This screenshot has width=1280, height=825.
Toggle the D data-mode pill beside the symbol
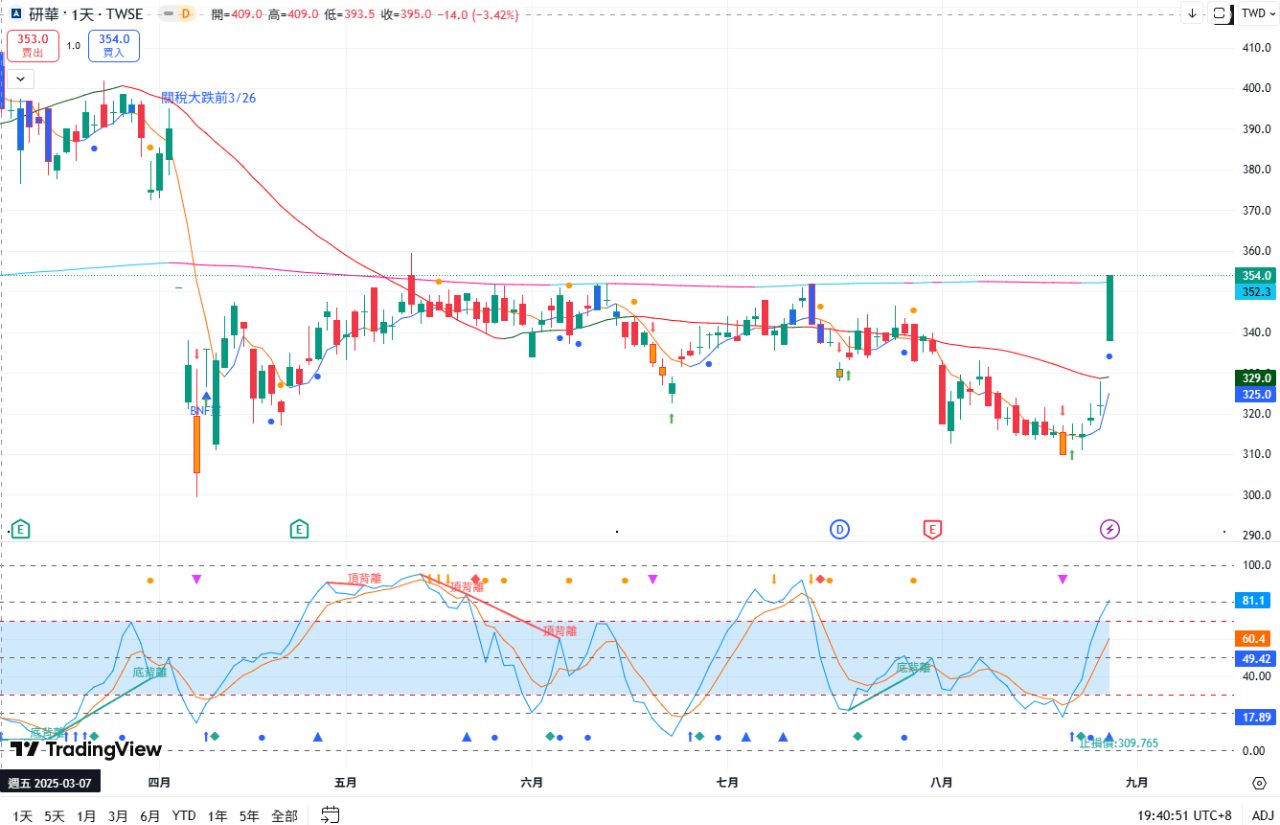click(x=188, y=14)
